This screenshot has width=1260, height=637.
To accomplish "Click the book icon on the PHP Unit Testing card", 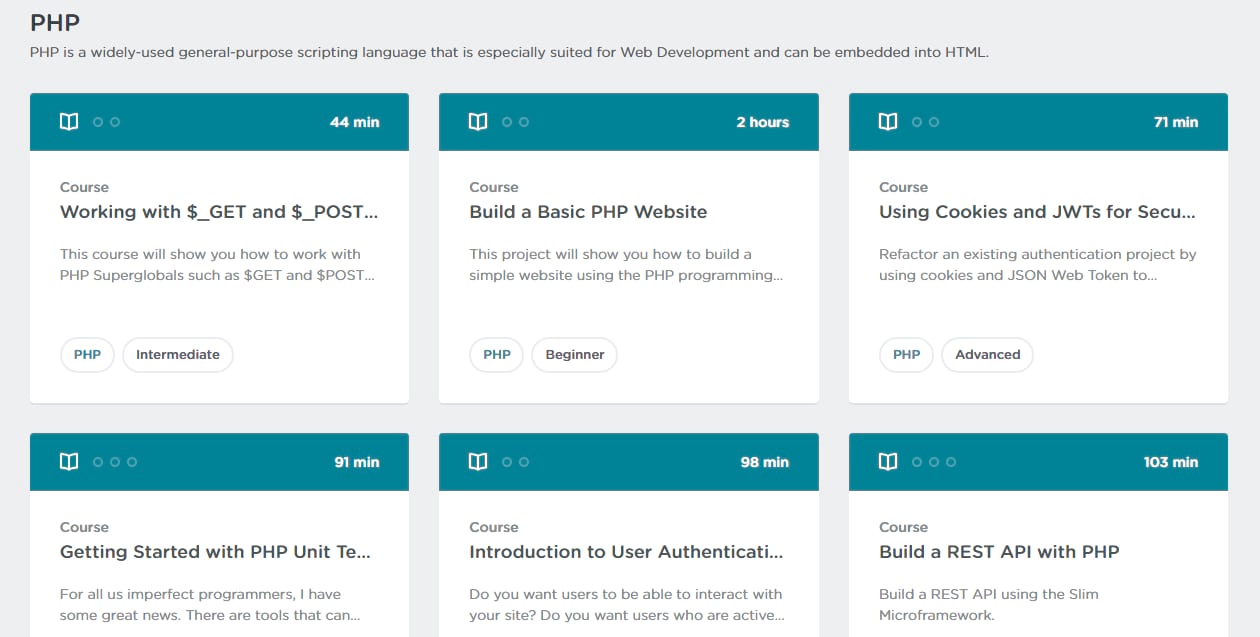I will click(x=68, y=461).
